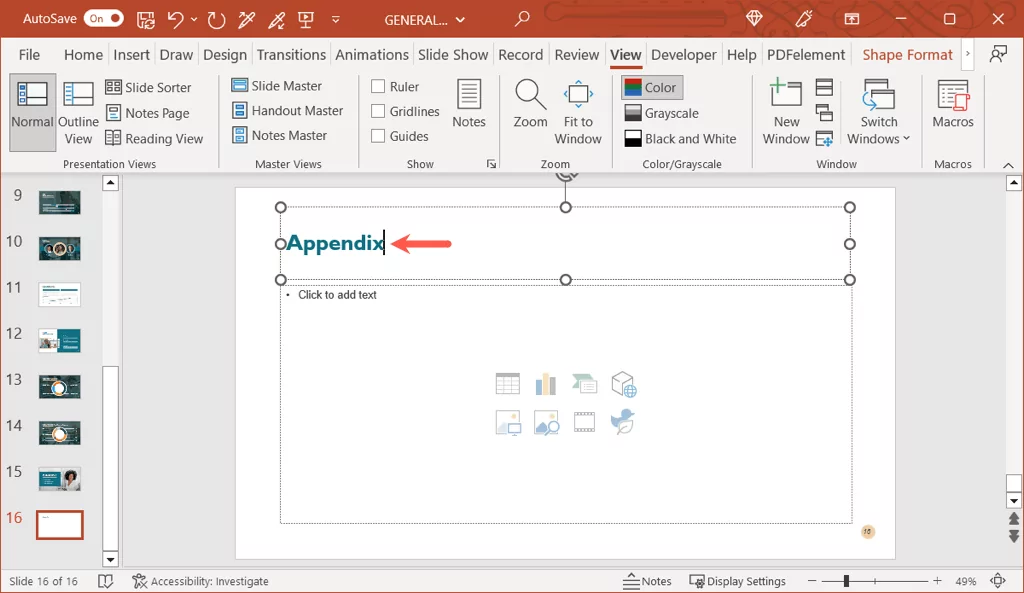Select Grayscale view mode
This screenshot has height=593, width=1024.
coord(662,113)
